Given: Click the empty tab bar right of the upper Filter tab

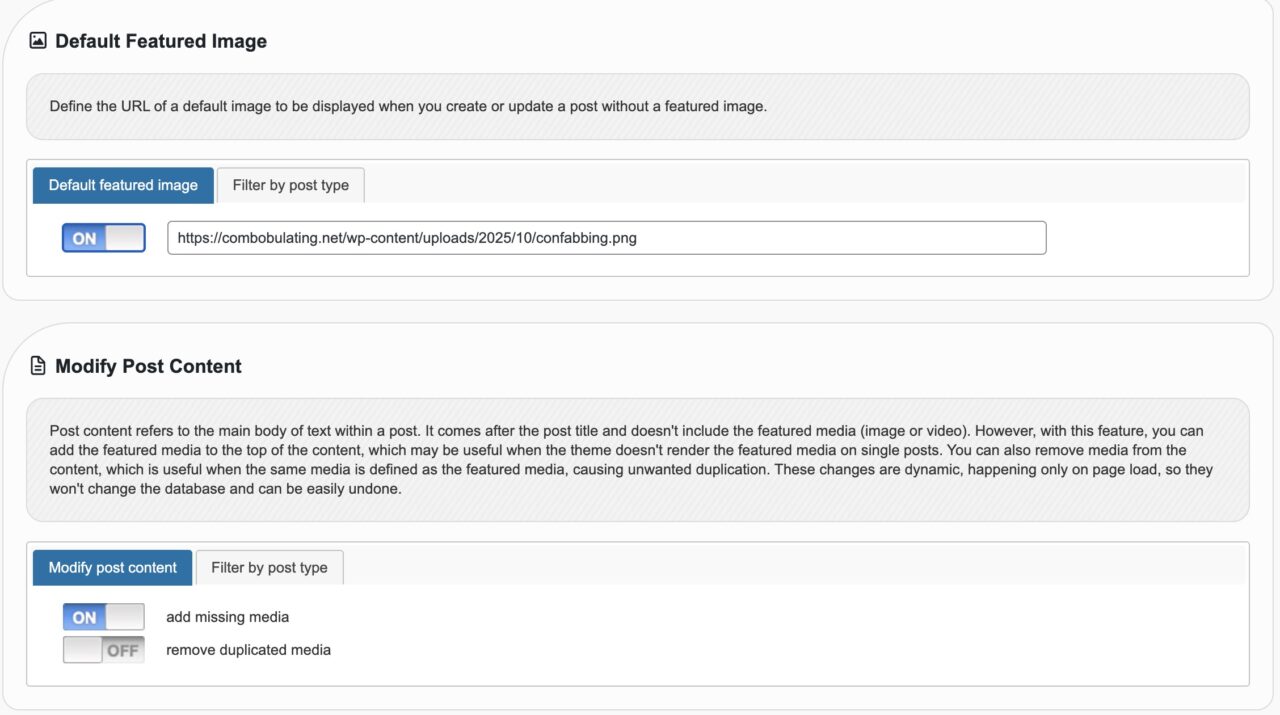Looking at the screenshot, I should pyautogui.click(x=800, y=185).
